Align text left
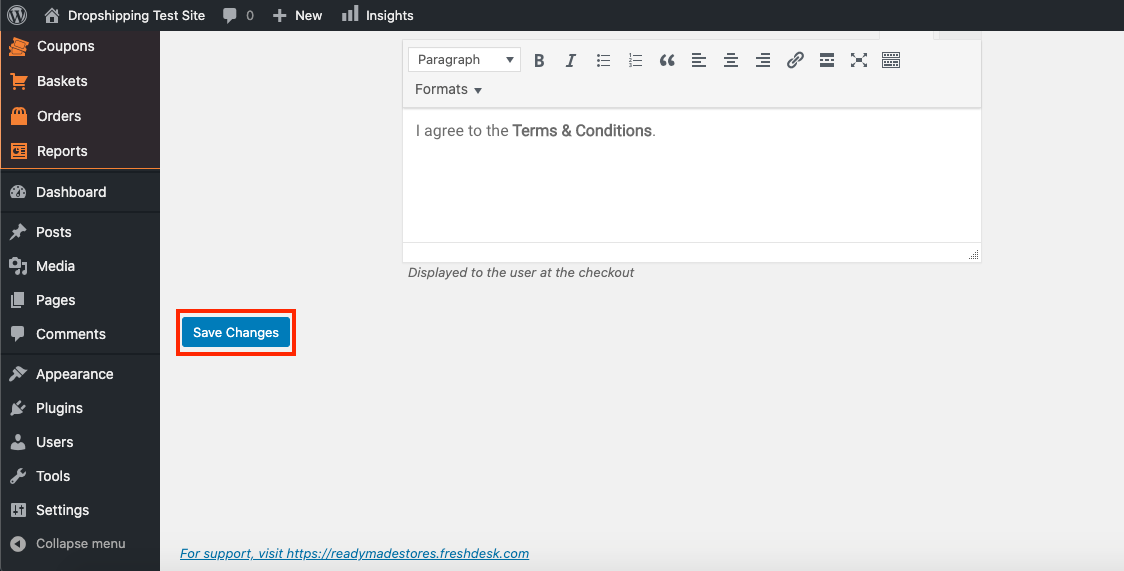 click(699, 60)
